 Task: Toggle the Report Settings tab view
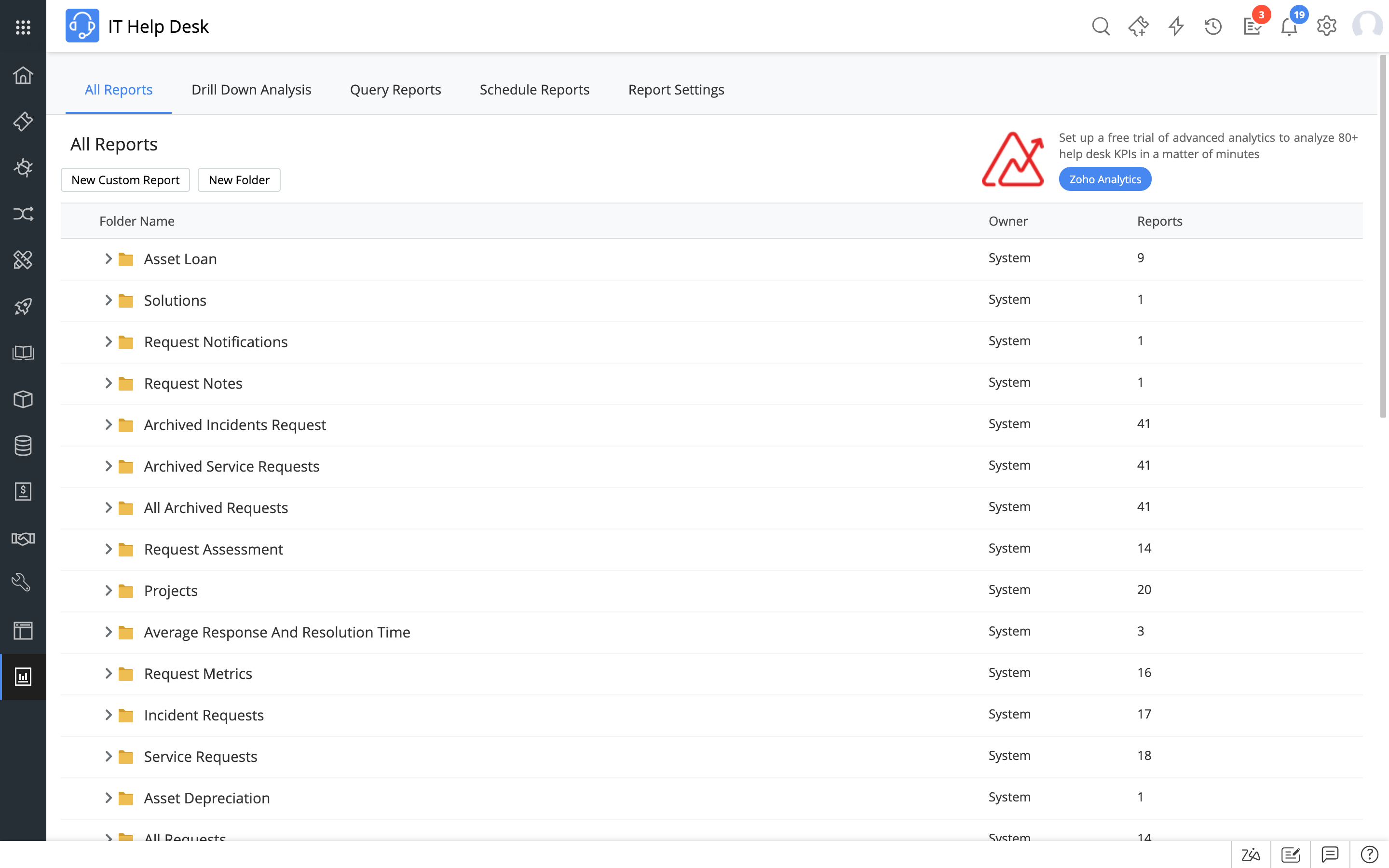676,90
